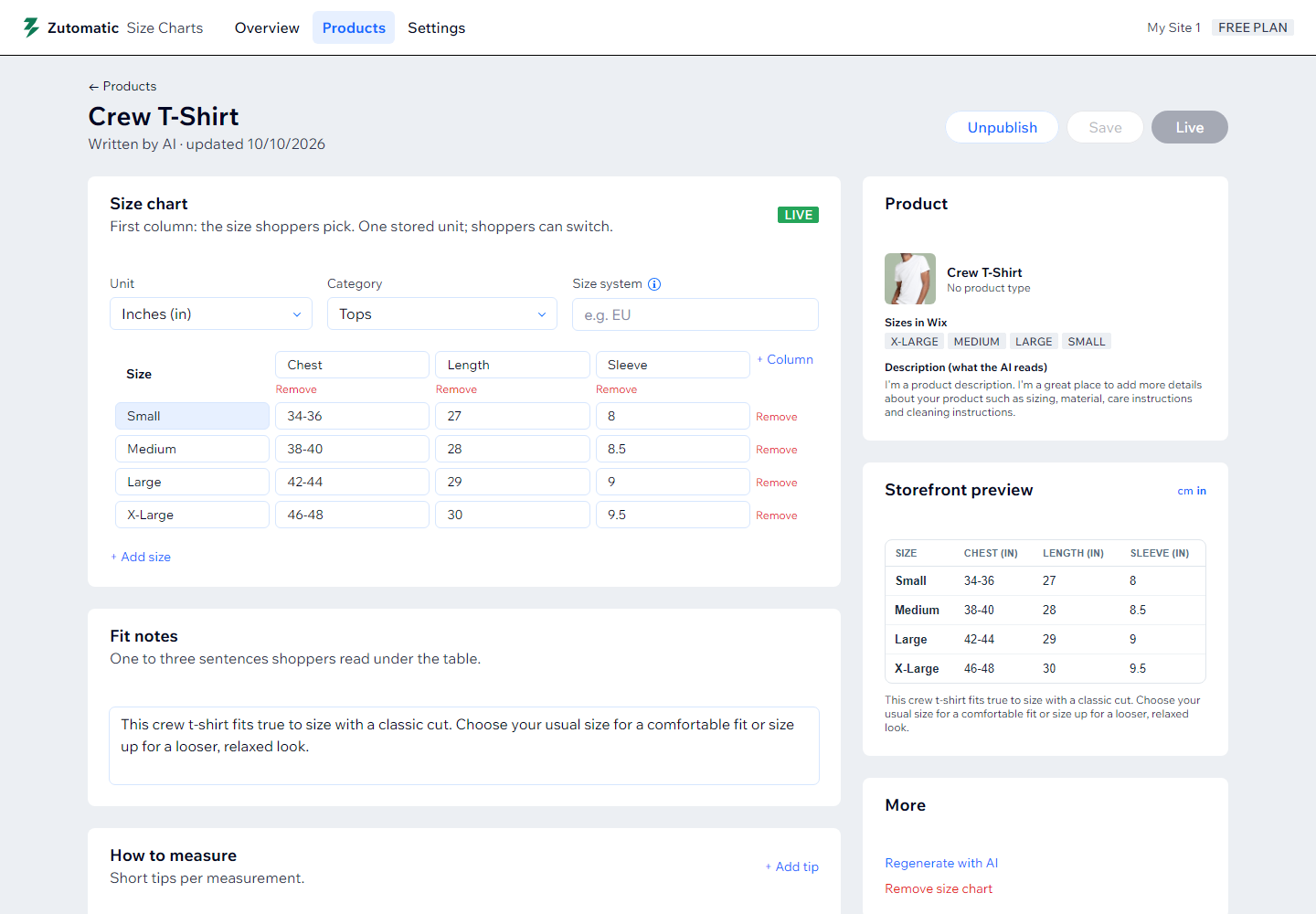
Task: Edit the Large length value 29
Action: 513,482
